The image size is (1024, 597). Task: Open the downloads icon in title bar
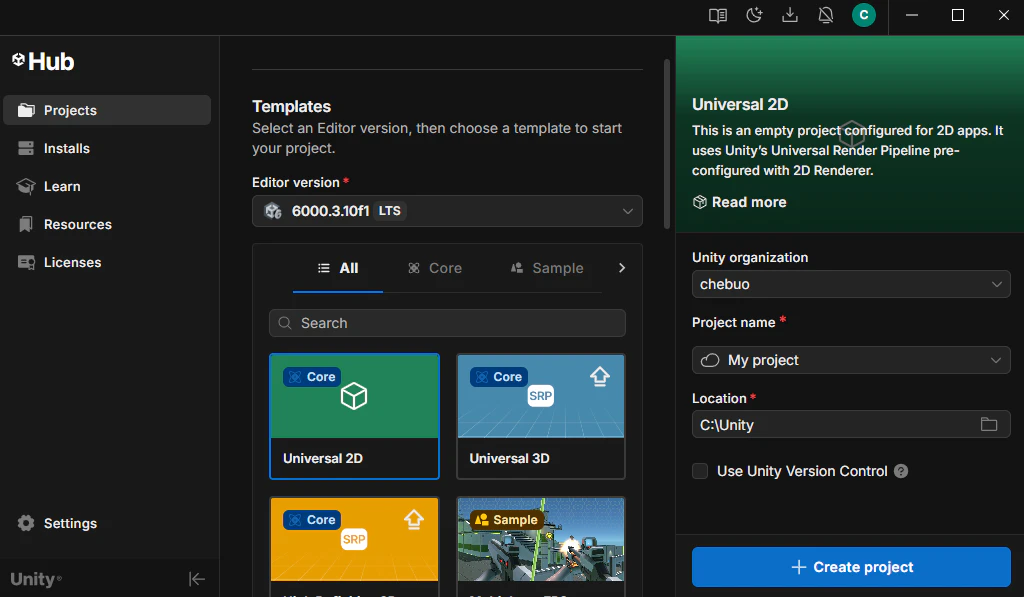coord(790,15)
